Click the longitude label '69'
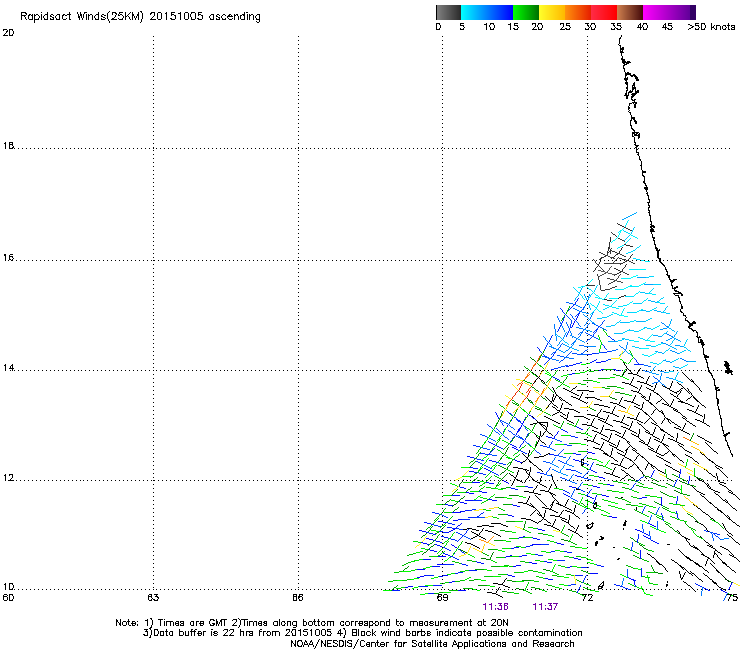This screenshot has height=650, width=740. click(442, 598)
